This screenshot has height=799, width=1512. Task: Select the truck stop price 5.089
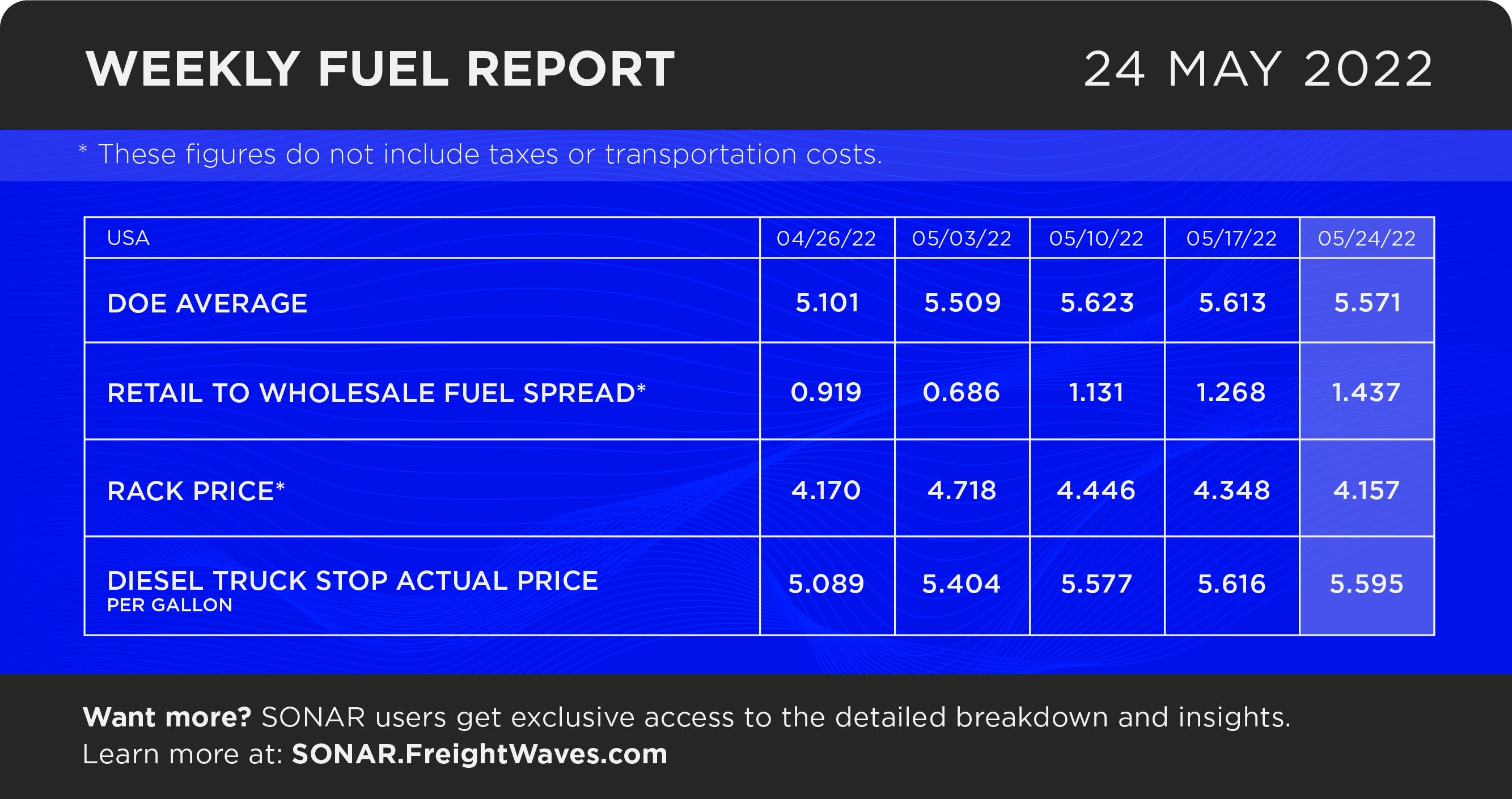click(x=826, y=584)
